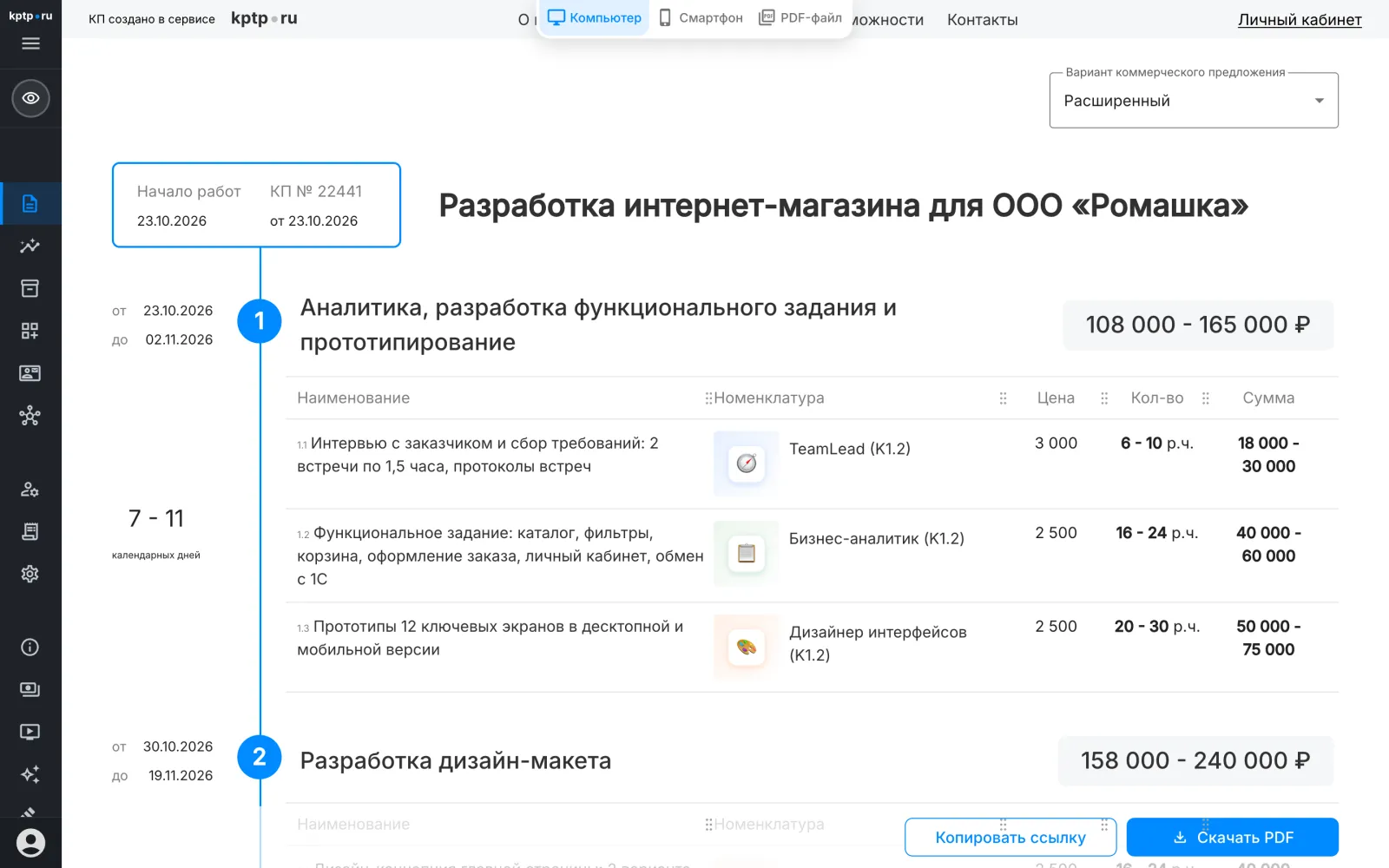This screenshot has width=1389, height=868.
Task: Open the video play sidebar icon
Action: click(30, 732)
